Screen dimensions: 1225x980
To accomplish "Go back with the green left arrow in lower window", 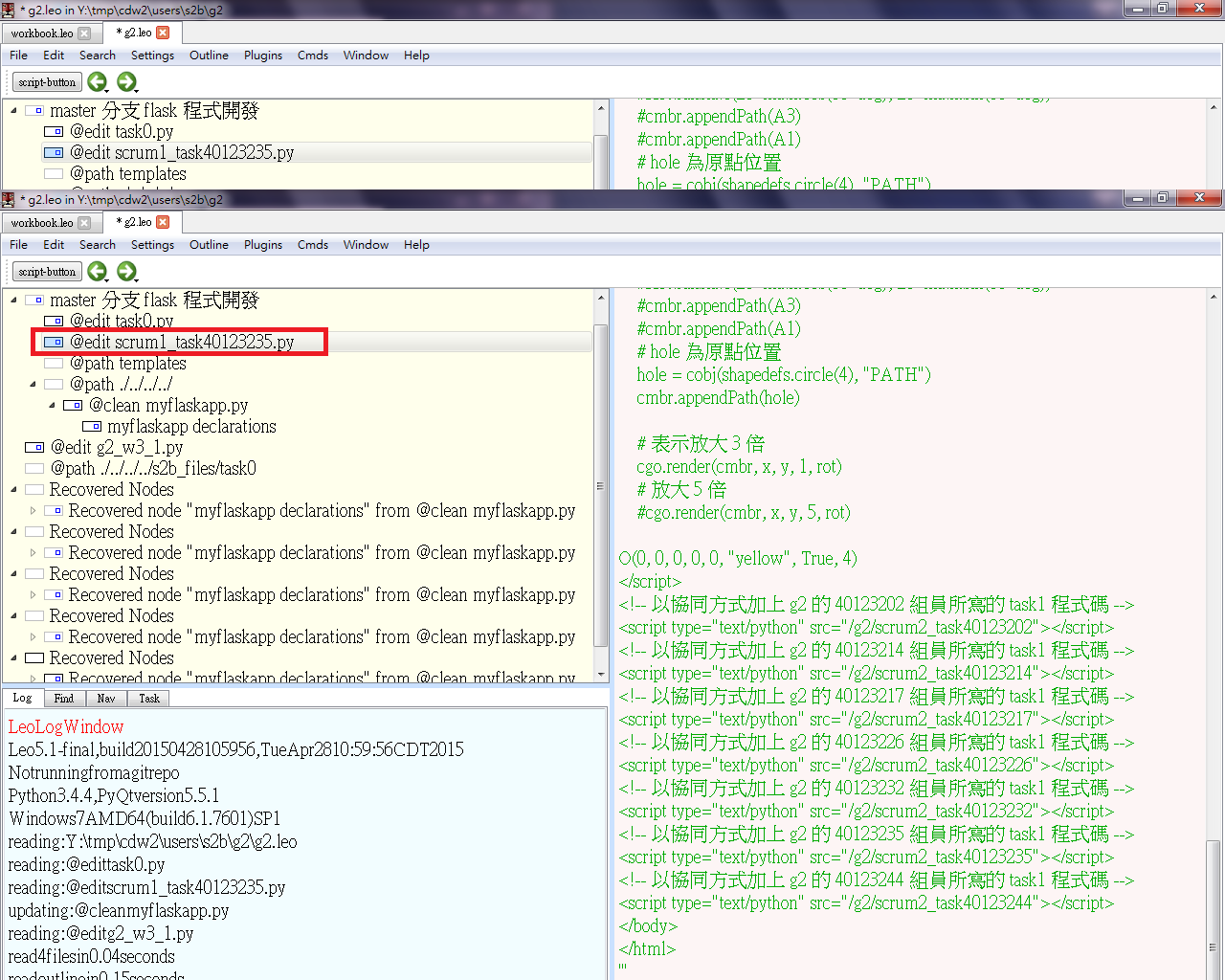I will tap(98, 272).
